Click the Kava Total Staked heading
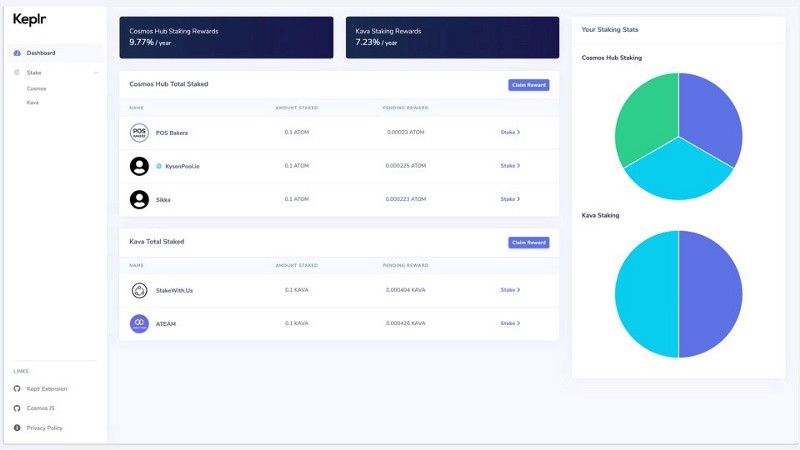This screenshot has height=450, width=800. coord(157,242)
